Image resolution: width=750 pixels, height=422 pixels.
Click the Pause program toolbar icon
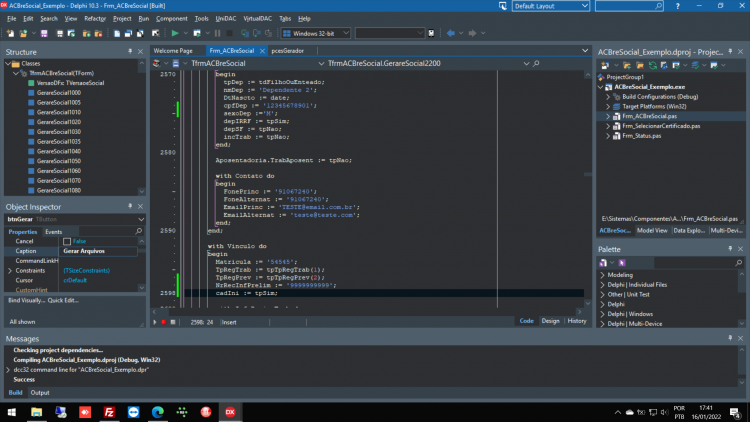point(218,33)
